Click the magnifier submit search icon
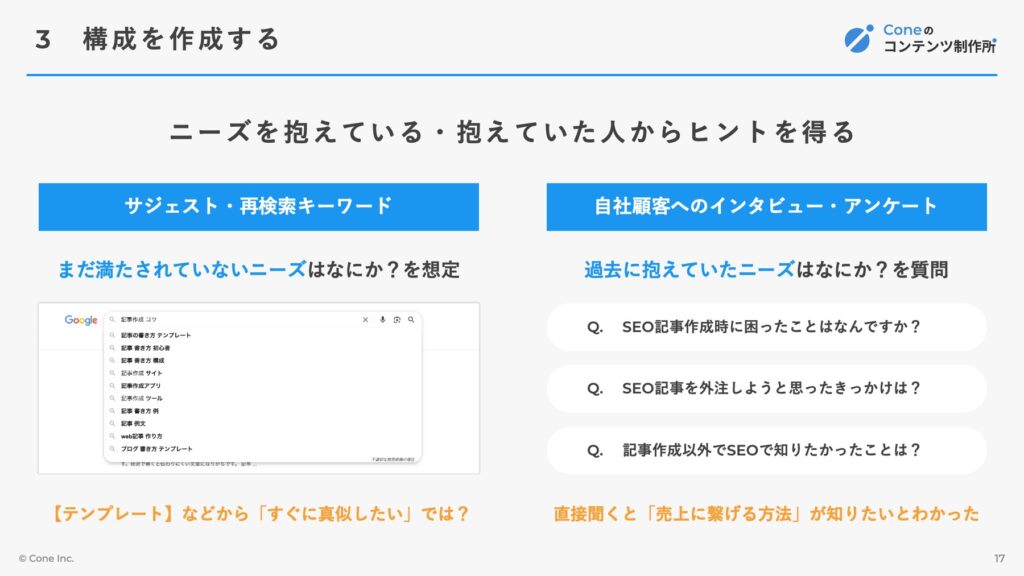 pyautogui.click(x=411, y=319)
